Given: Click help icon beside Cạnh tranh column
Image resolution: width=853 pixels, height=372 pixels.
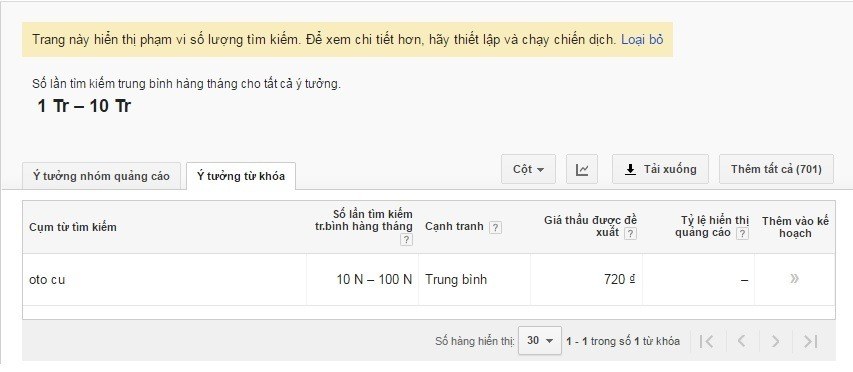Looking at the screenshot, I should tap(495, 228).
